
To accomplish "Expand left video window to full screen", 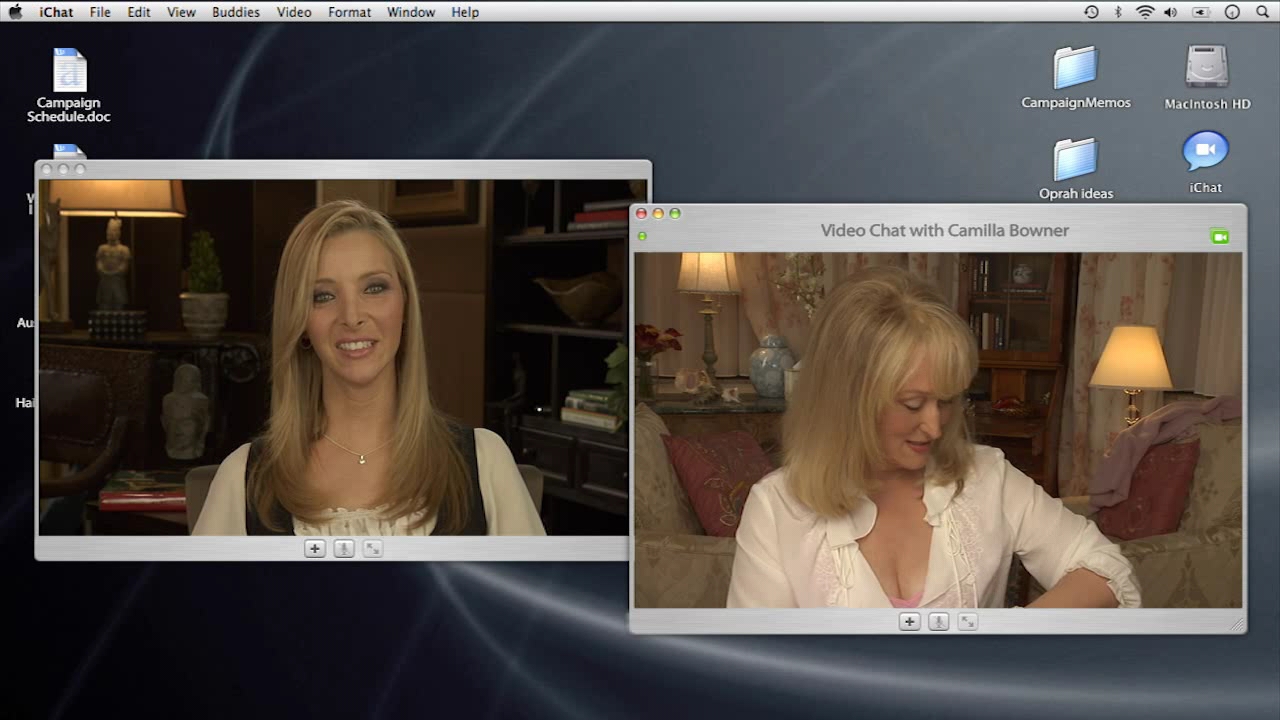I will tap(372, 548).
